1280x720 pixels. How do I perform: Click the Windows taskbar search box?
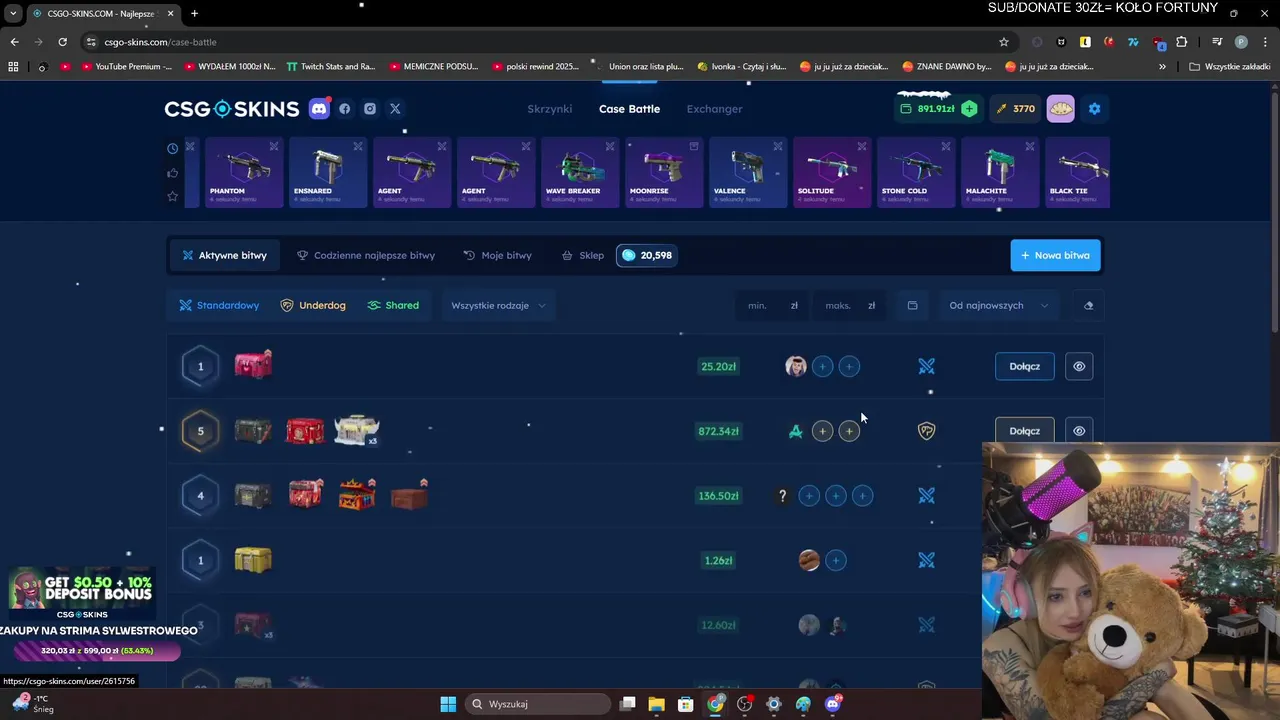point(539,704)
